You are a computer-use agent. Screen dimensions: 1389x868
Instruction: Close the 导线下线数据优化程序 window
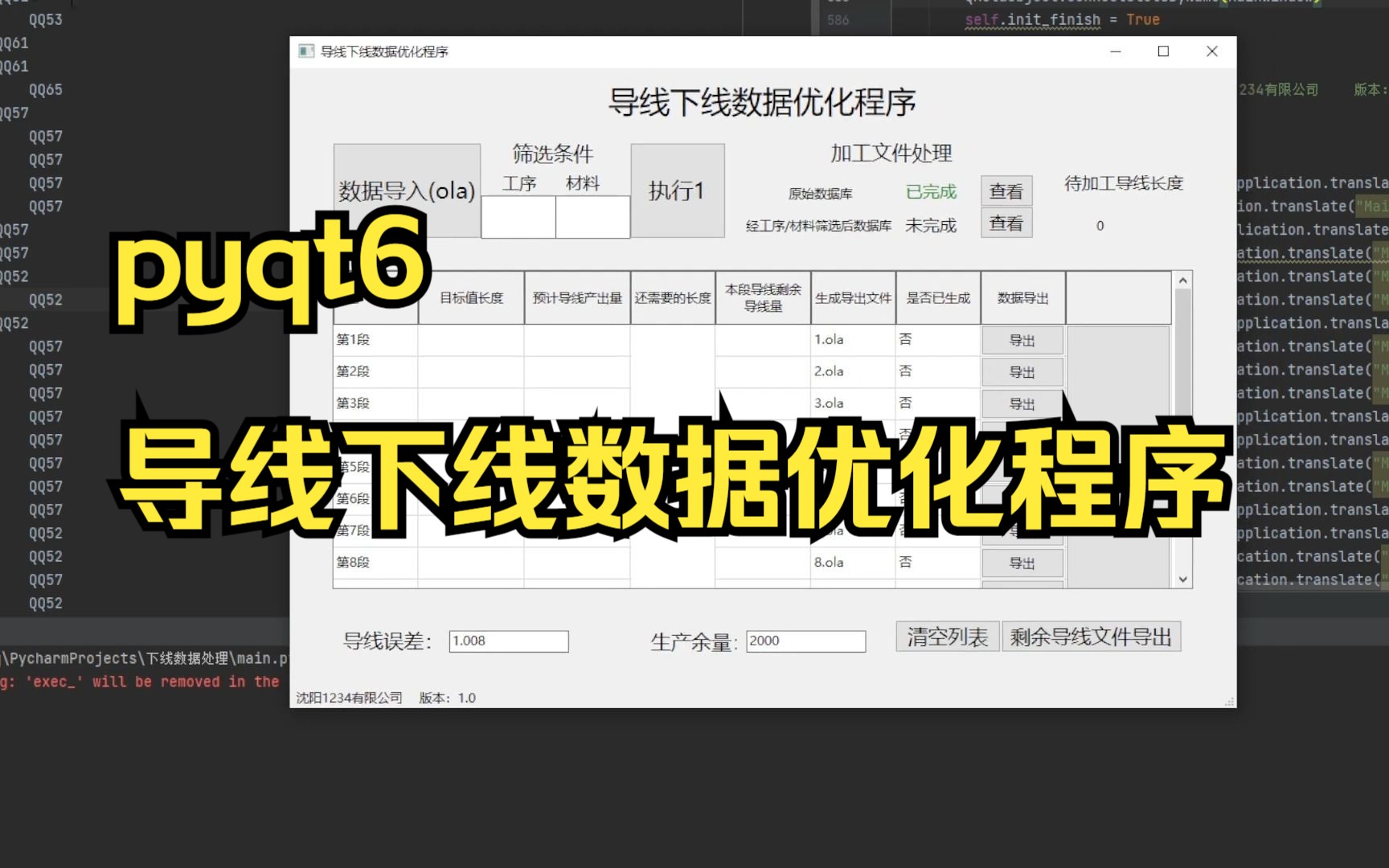pos(1212,51)
